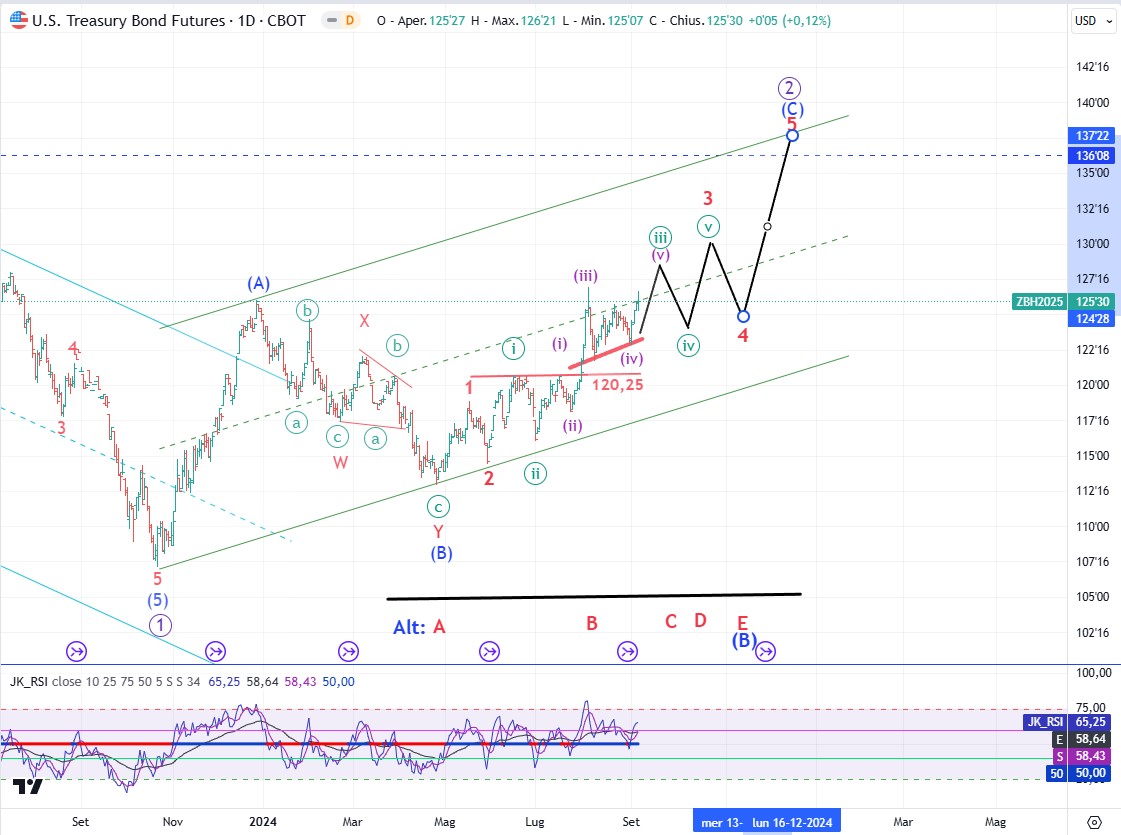Screen dimensions: 1121x835
Task: Open the USD currency dropdown
Action: coord(1093,21)
